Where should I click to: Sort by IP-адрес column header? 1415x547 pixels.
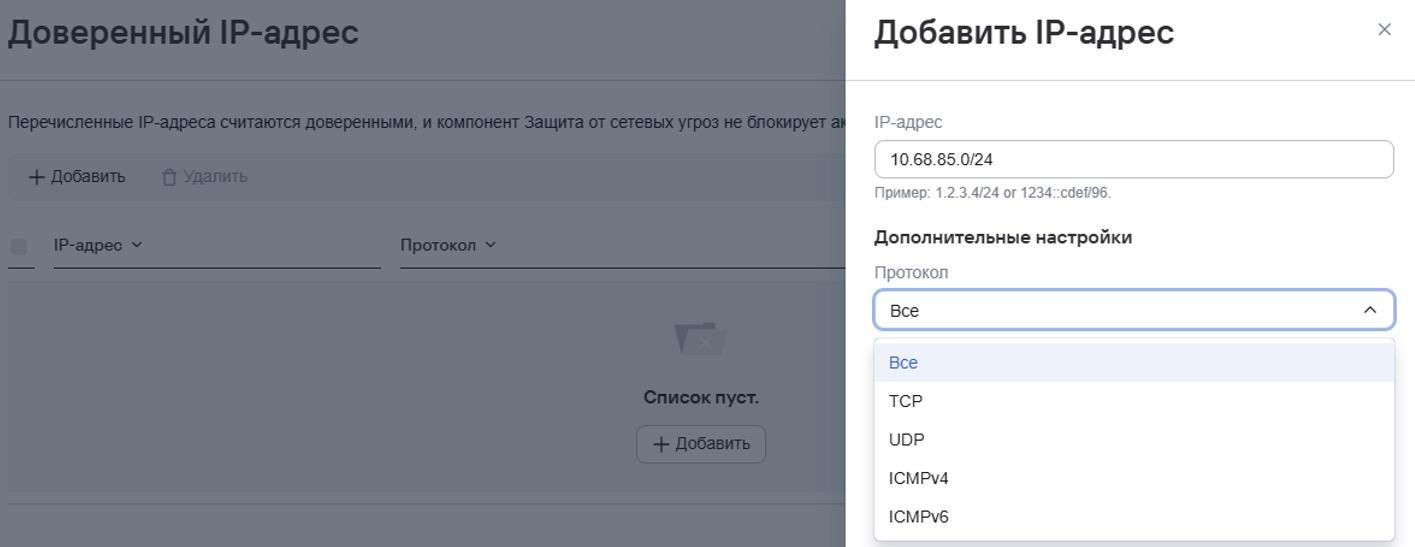click(x=98, y=246)
